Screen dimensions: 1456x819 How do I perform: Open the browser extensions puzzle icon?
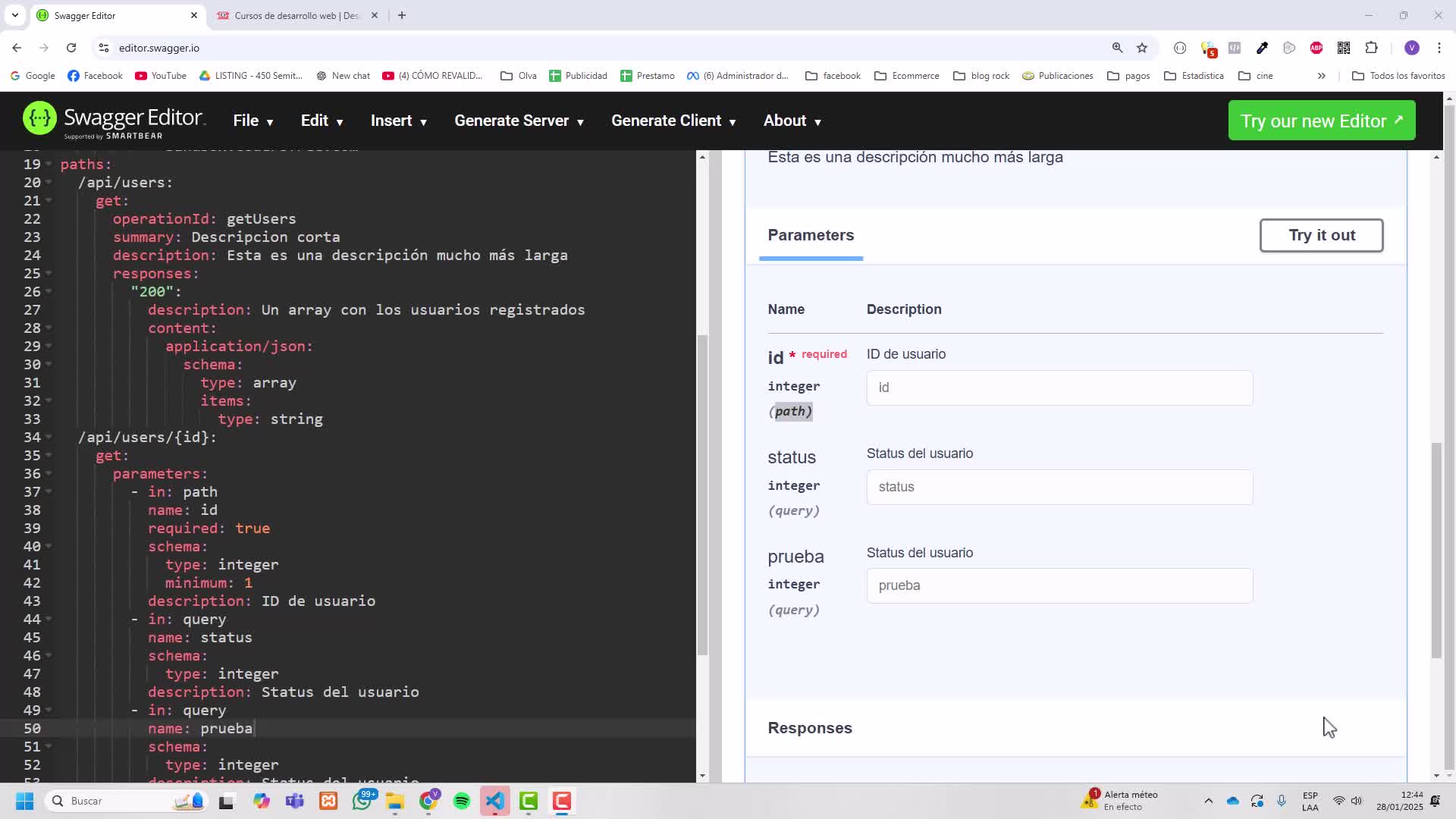tap(1371, 48)
